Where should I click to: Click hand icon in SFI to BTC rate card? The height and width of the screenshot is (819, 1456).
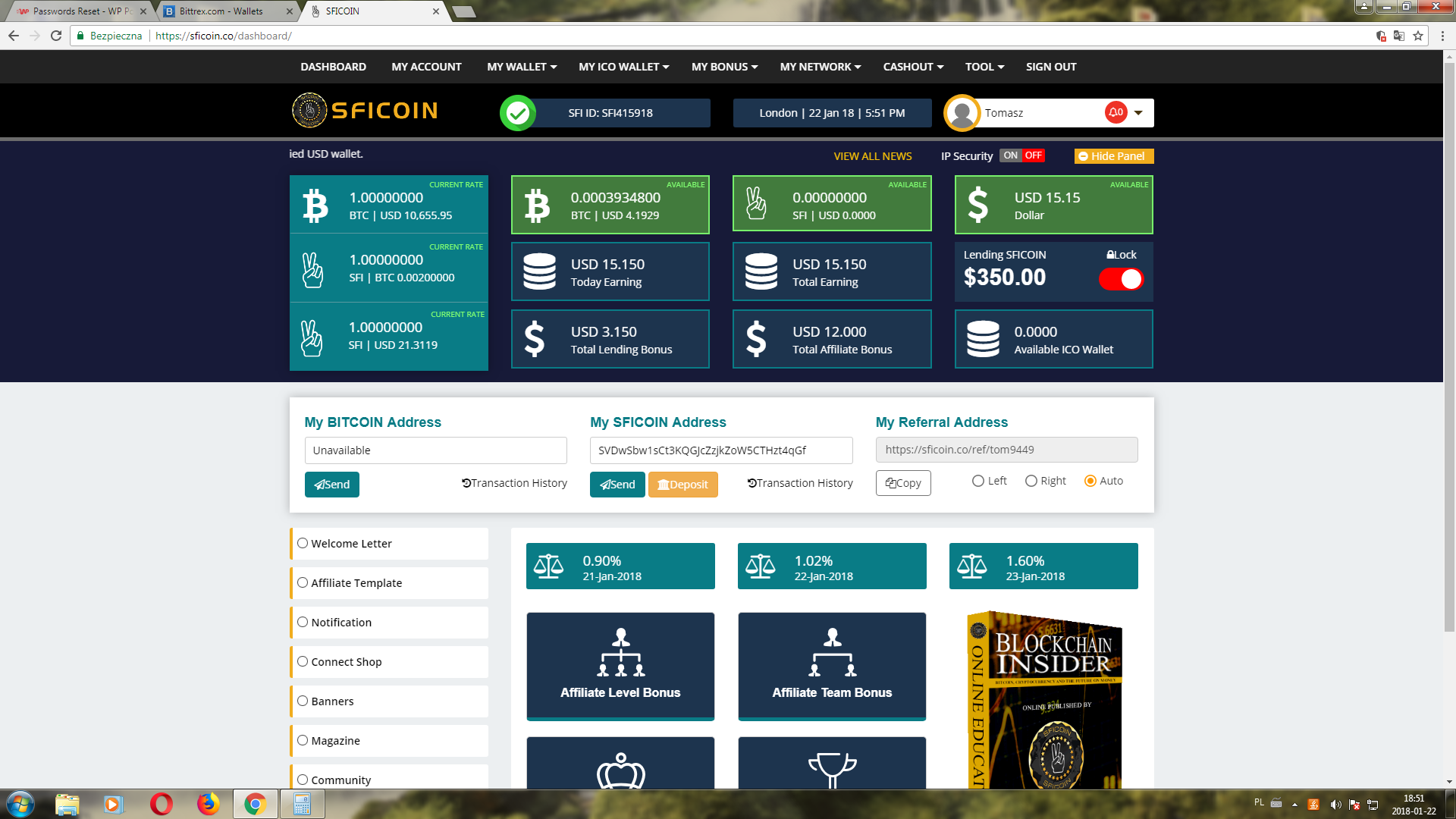point(312,270)
